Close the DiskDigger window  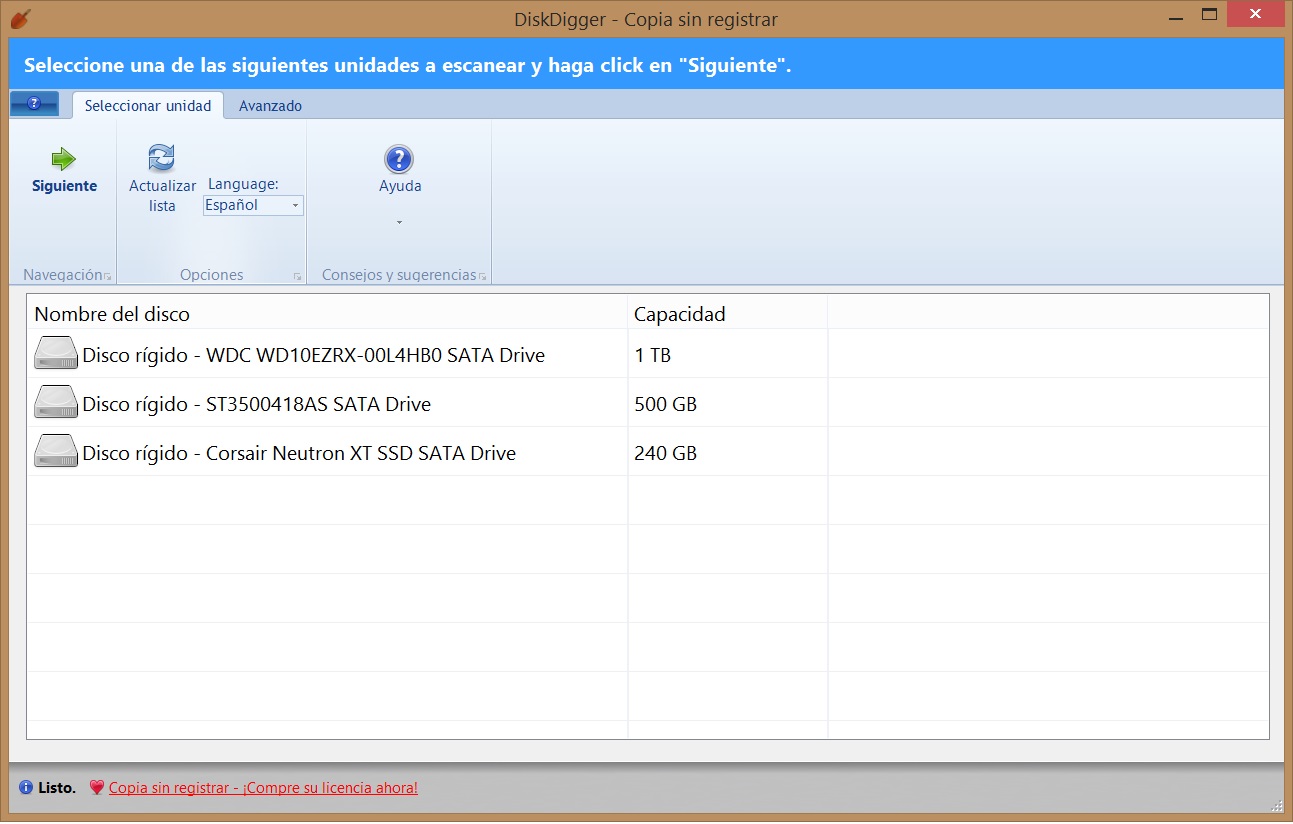pos(1254,14)
